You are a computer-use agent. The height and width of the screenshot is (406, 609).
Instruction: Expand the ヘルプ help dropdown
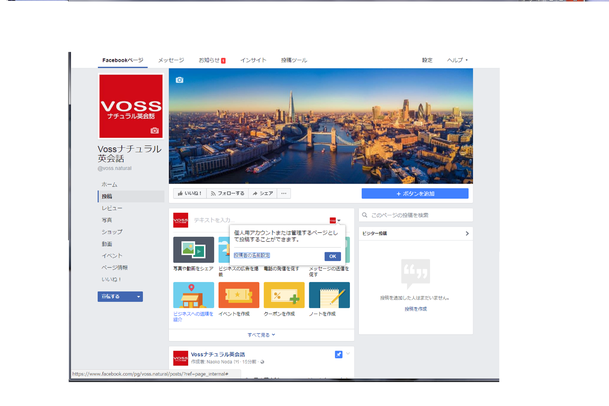pos(457,60)
